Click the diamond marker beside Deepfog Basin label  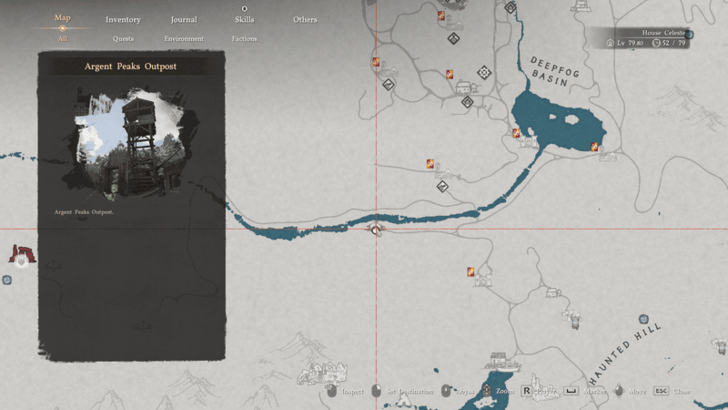point(485,72)
